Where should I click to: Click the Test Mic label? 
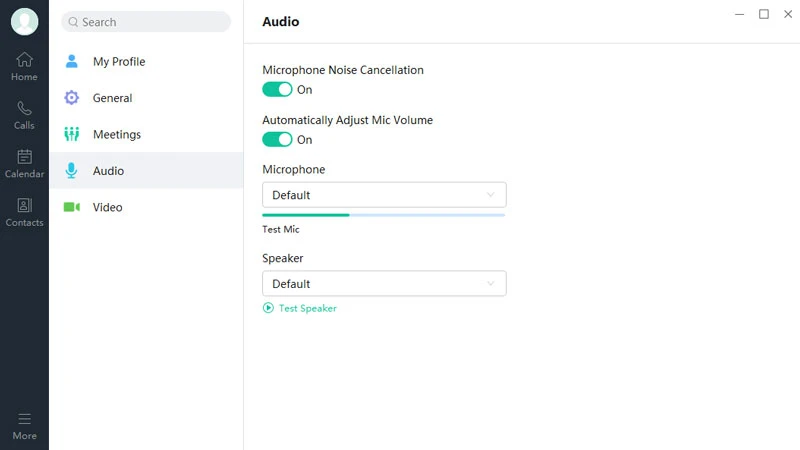pyautogui.click(x=281, y=230)
